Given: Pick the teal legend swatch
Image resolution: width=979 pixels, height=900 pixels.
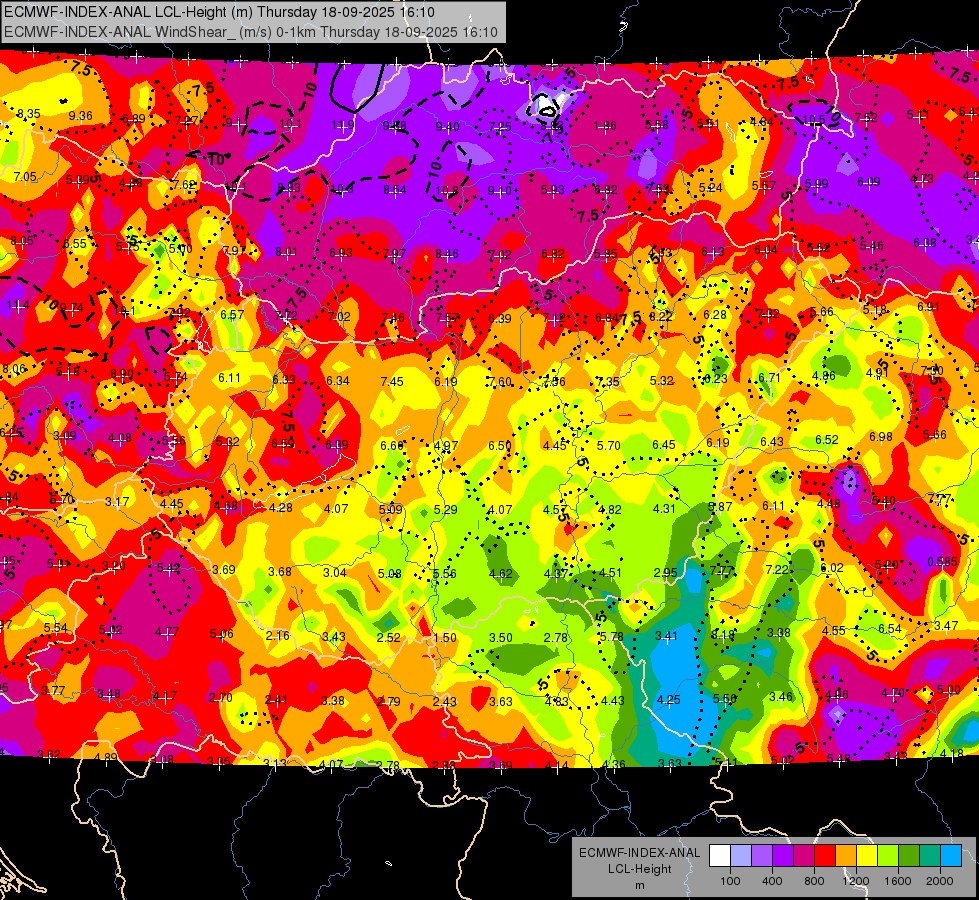Looking at the screenshot, I should (x=930, y=856).
